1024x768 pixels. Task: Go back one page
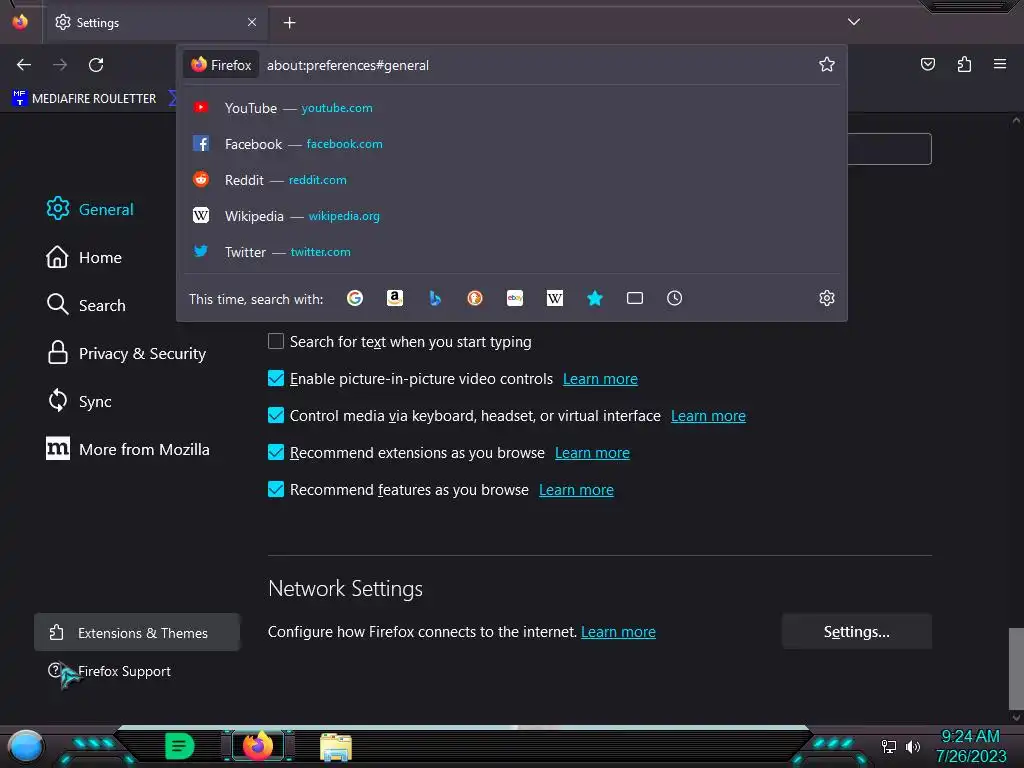24,65
